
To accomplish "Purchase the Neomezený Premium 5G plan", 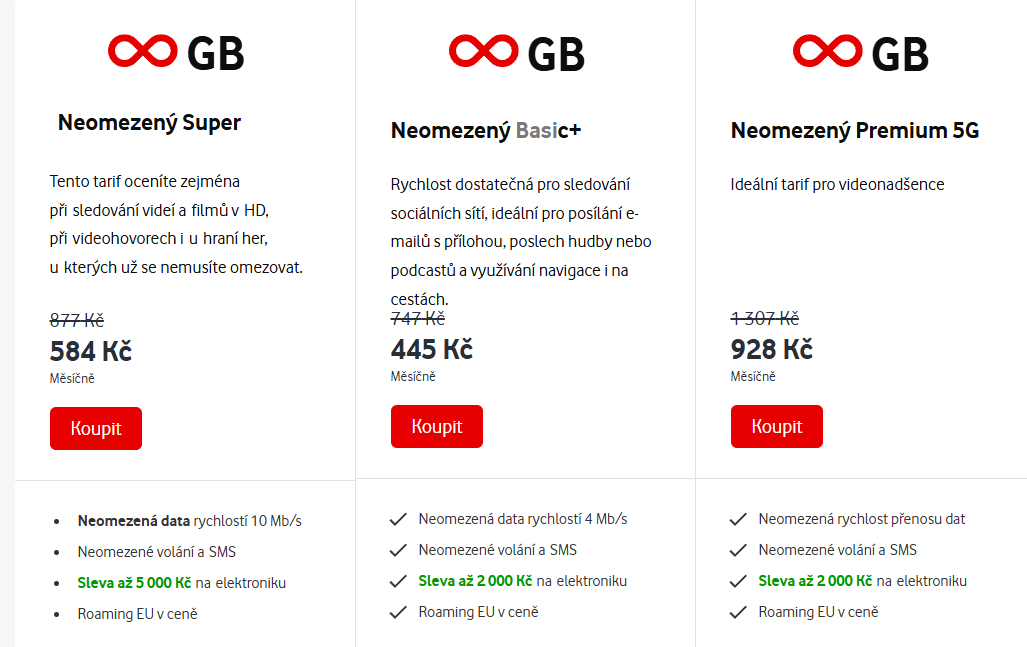I will tap(776, 427).
